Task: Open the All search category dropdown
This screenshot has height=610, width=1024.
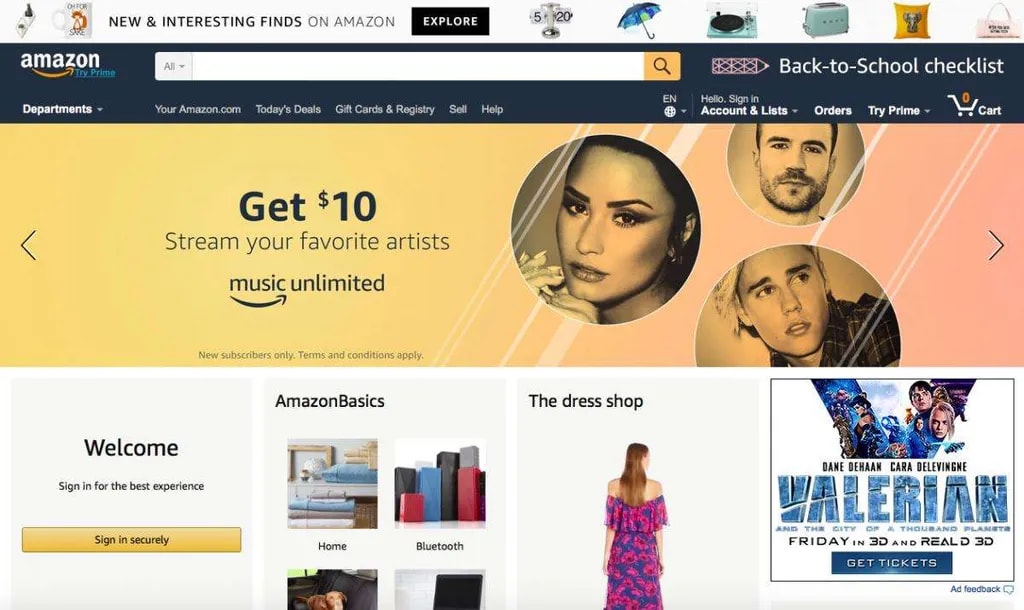Action: pos(174,67)
